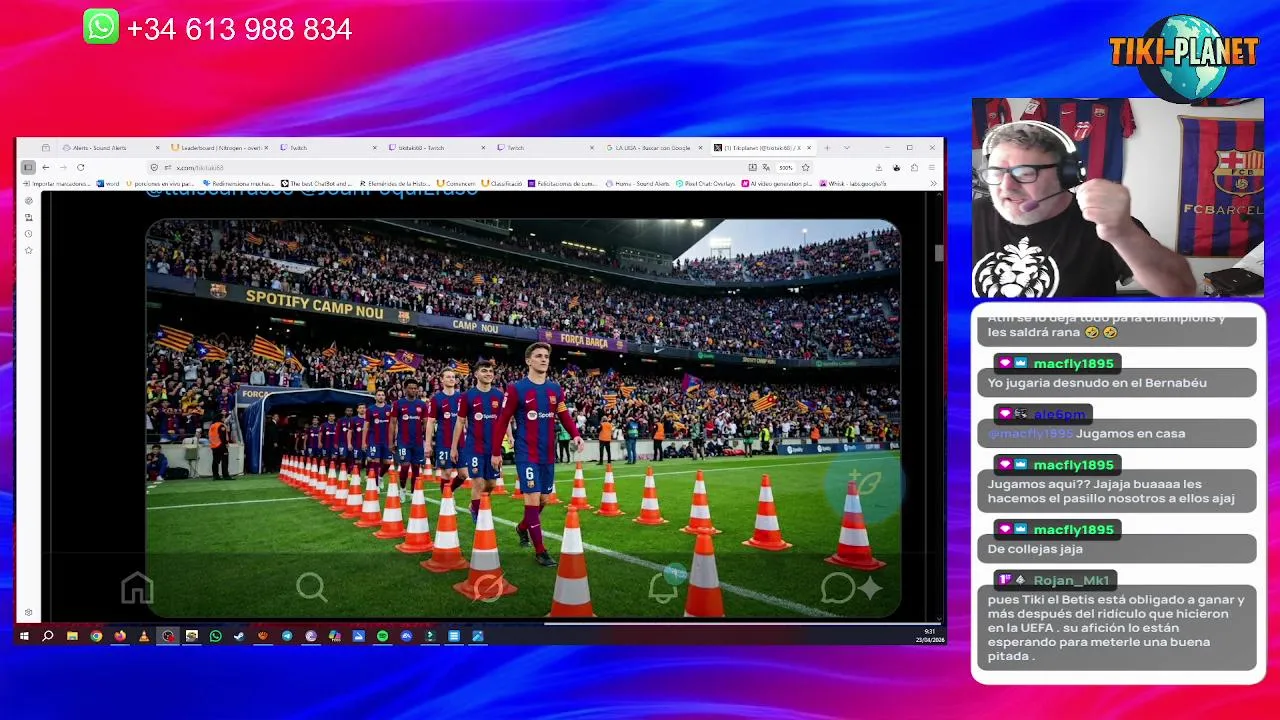Open 'Home - Sound Alerts' bookmark
Viewport: 1280px width, 720px height.
(x=637, y=184)
